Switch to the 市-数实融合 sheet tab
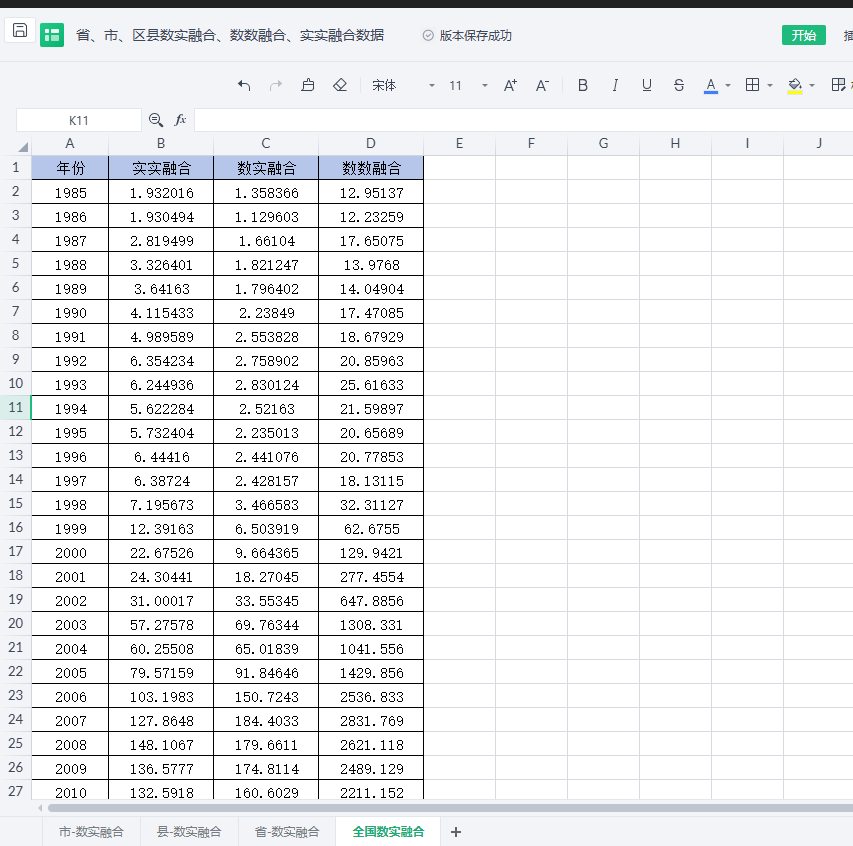This screenshot has height=846, width=853. pyautogui.click(x=91, y=831)
